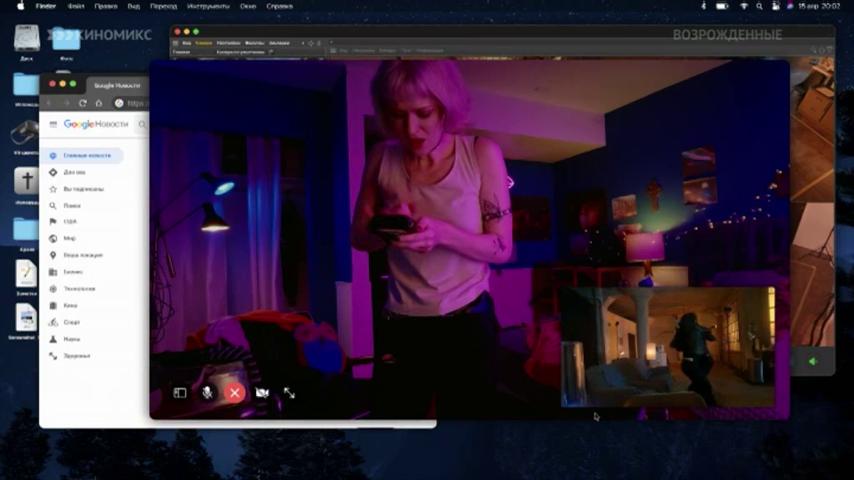Viewport: 854px width, 480px height.
Task: Click the Google News search magnifier
Action: [x=142, y=125]
